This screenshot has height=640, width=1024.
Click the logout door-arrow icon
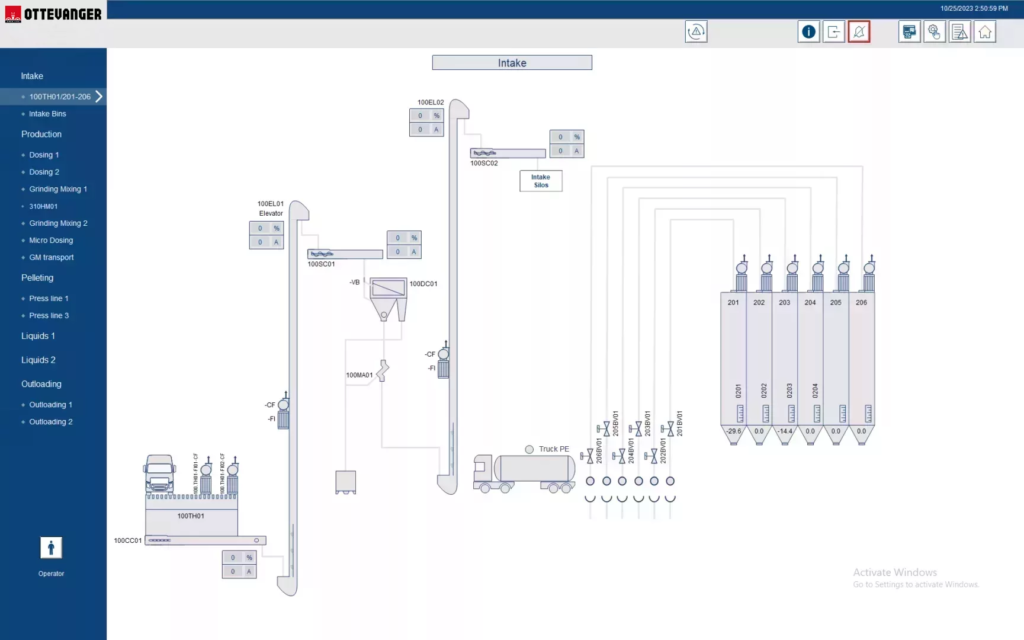point(834,32)
